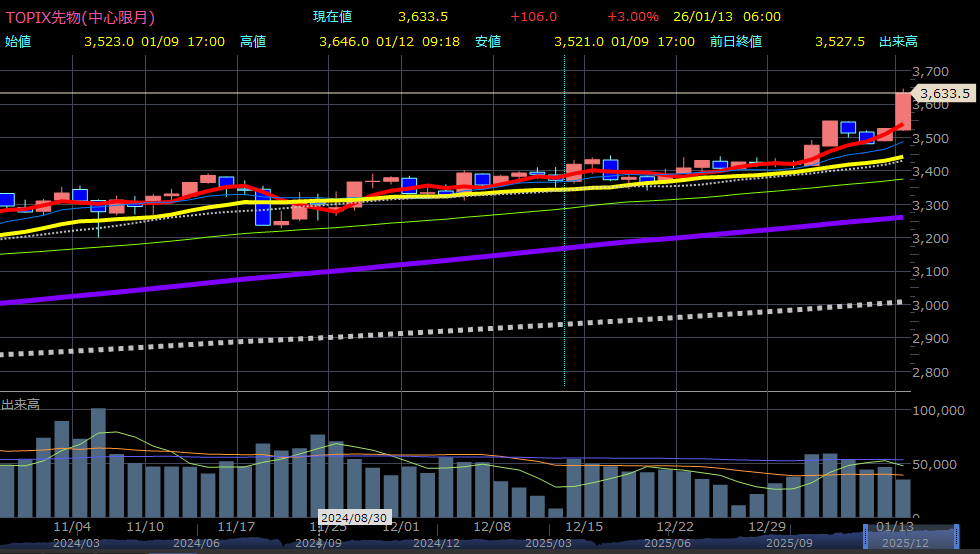Click the 出来高 label above the volume panel
980x554 pixels.
[x=20, y=404]
